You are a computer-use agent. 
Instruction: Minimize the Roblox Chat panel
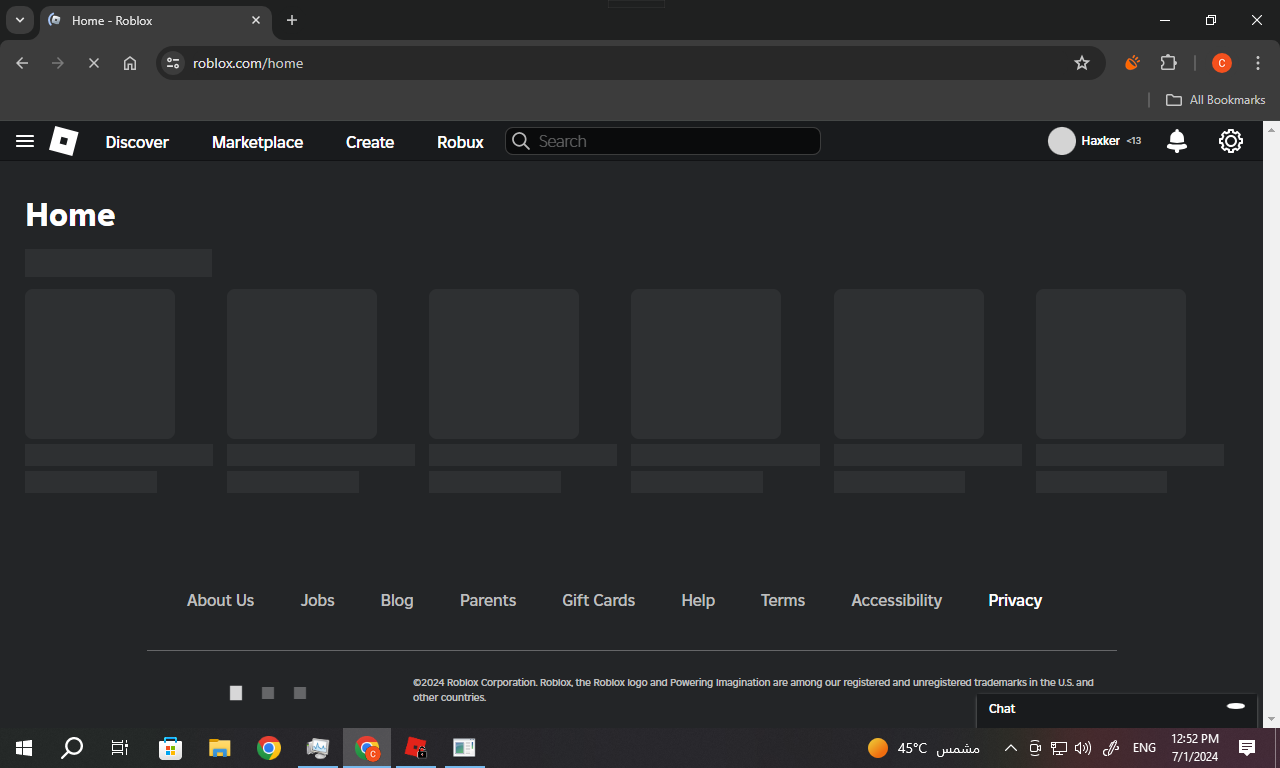tap(1236, 706)
